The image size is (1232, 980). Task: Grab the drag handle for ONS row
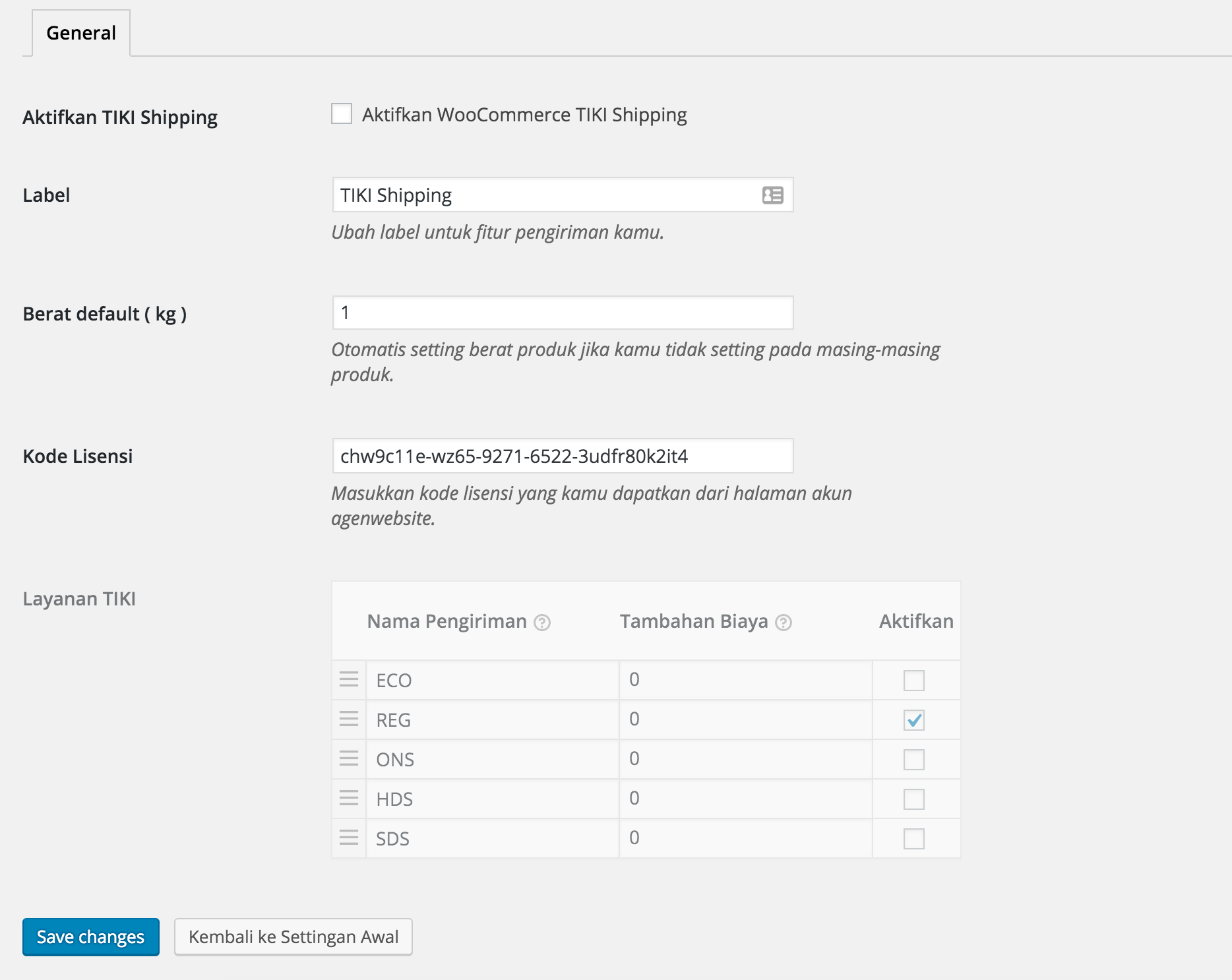(x=349, y=759)
